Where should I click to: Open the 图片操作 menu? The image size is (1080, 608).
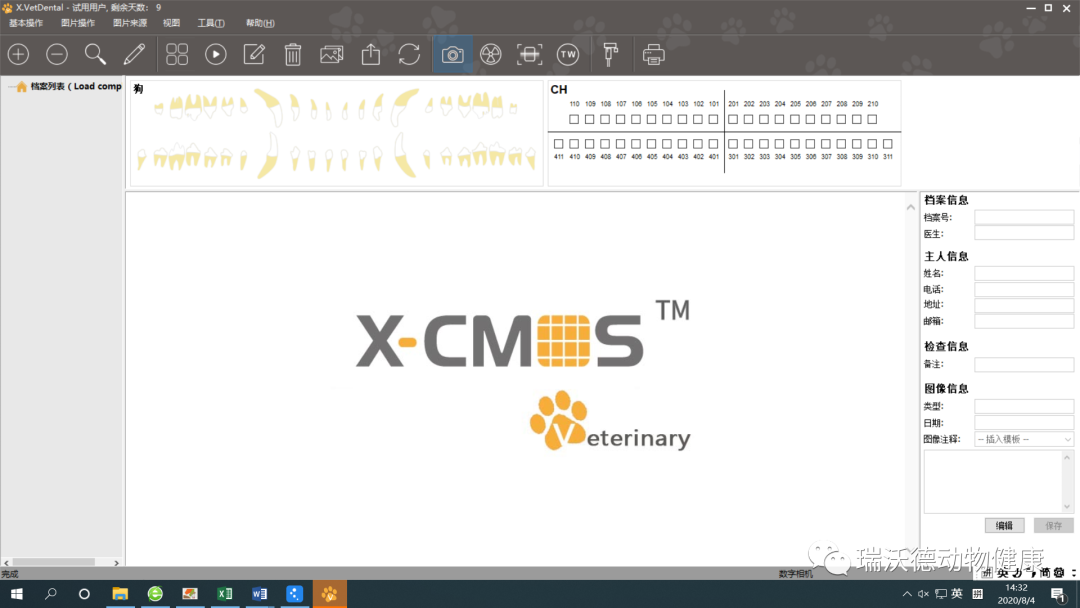(x=78, y=23)
